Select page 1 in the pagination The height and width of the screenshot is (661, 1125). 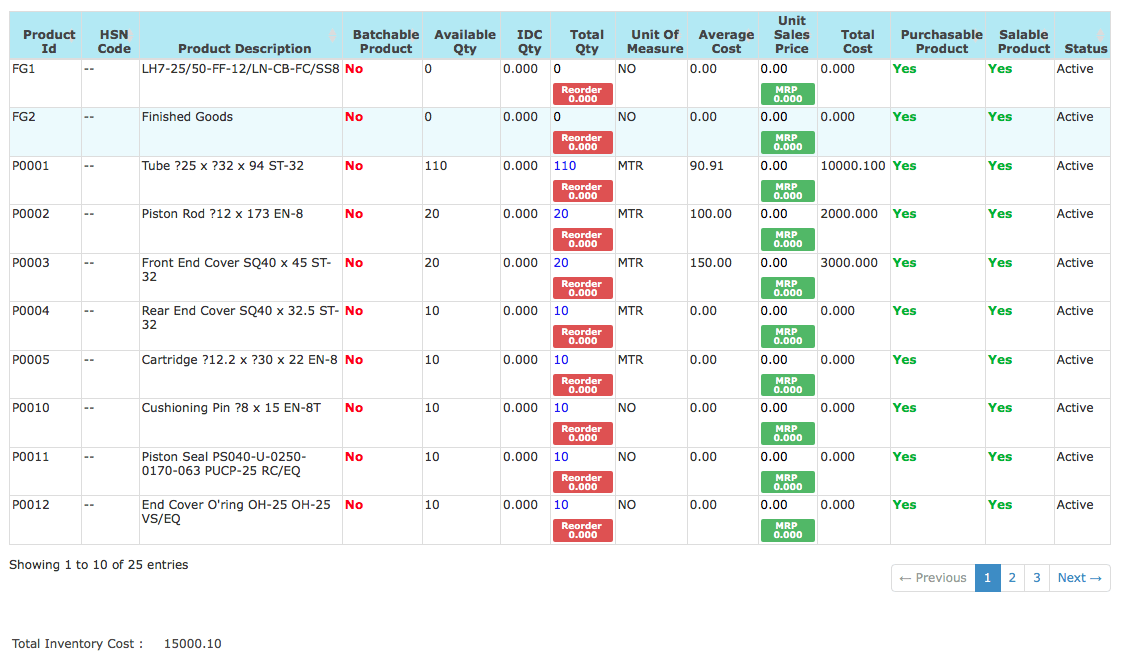[988, 578]
